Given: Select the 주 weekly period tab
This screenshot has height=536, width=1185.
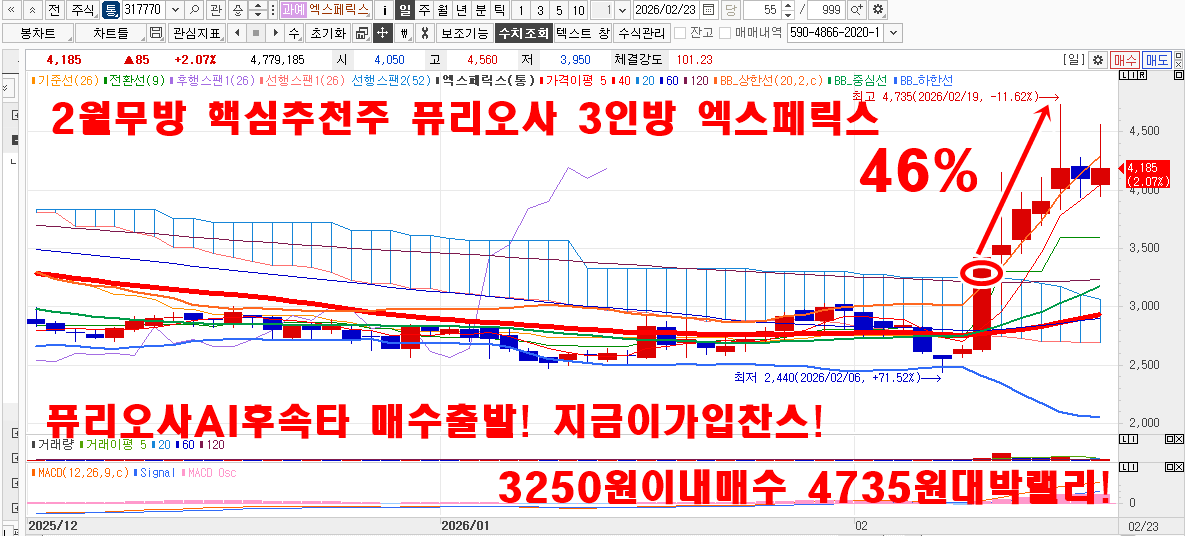Looking at the screenshot, I should point(424,10).
